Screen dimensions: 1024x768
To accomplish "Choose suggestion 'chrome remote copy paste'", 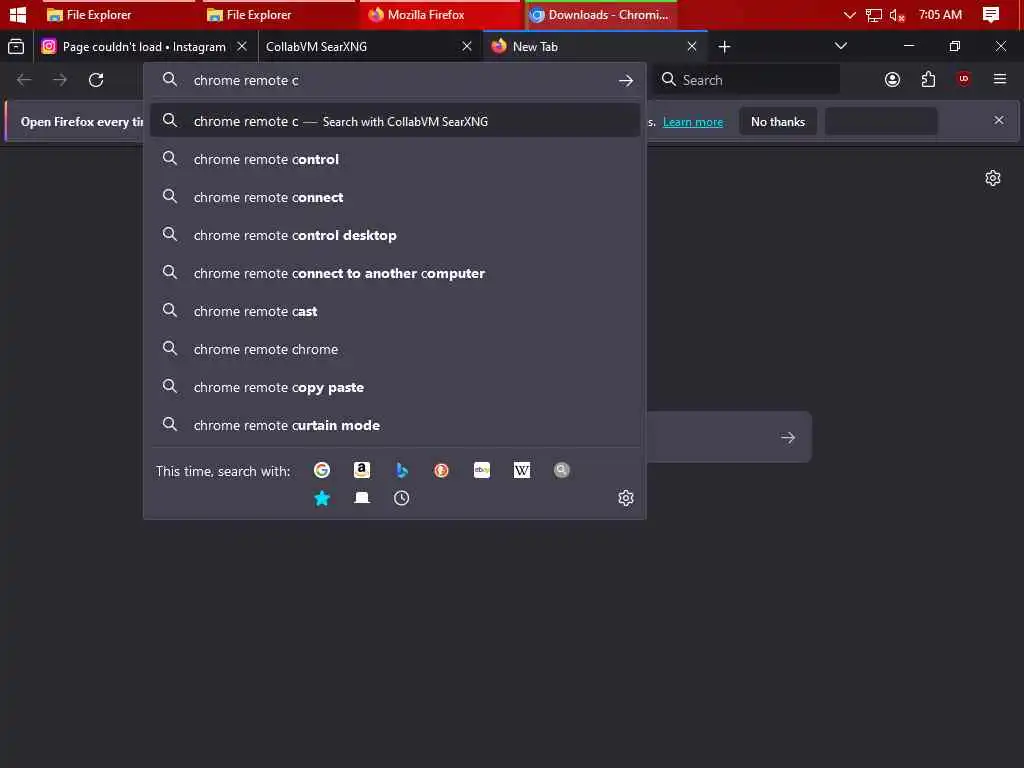I will point(394,387).
